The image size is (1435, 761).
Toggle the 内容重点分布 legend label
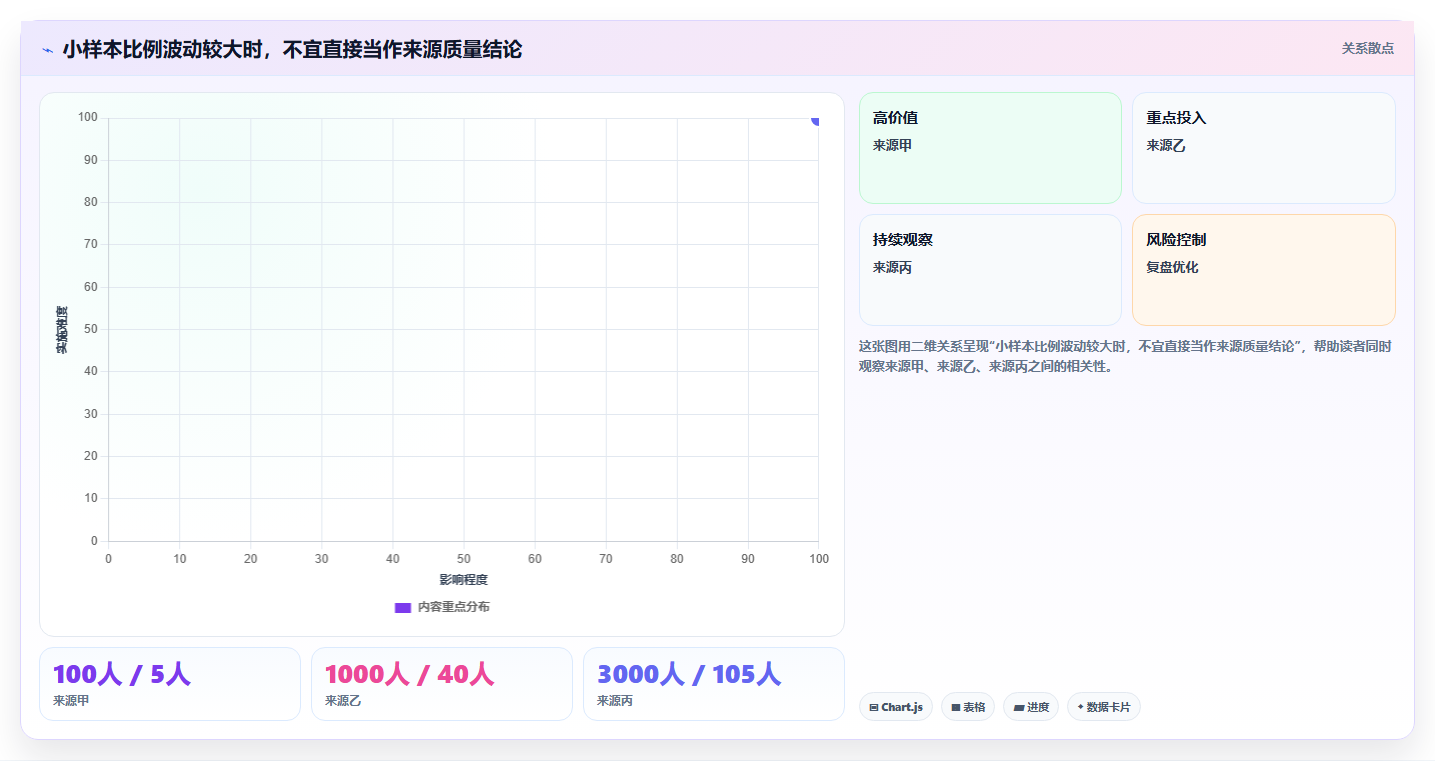pyautogui.click(x=453, y=607)
